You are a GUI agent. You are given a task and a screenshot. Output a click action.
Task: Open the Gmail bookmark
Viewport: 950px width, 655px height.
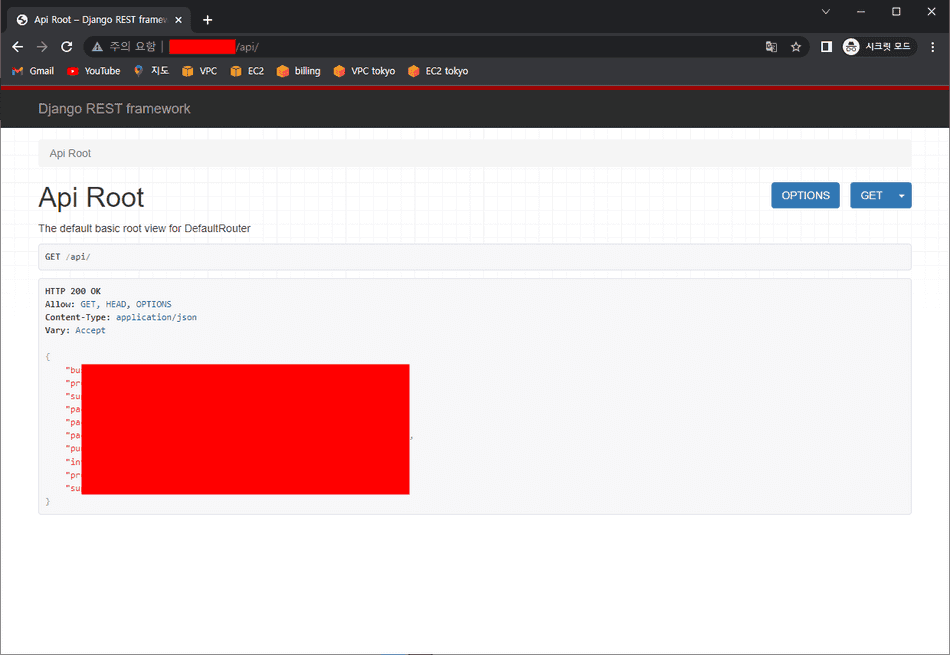coord(33,71)
